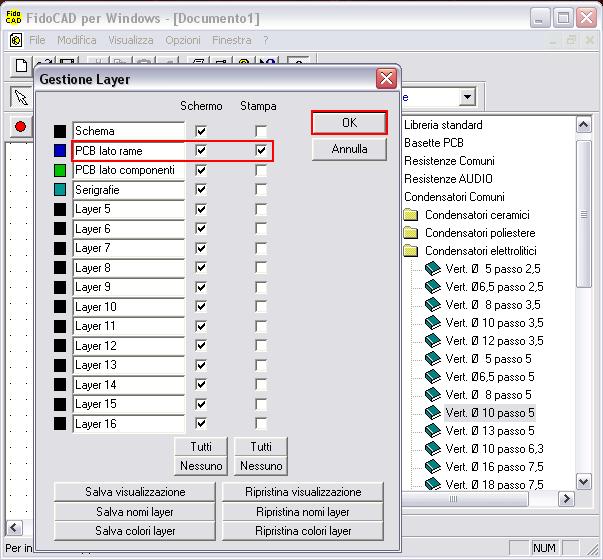Enable Stampa checkbox for Layer 16
603x560 pixels.
tap(261, 423)
